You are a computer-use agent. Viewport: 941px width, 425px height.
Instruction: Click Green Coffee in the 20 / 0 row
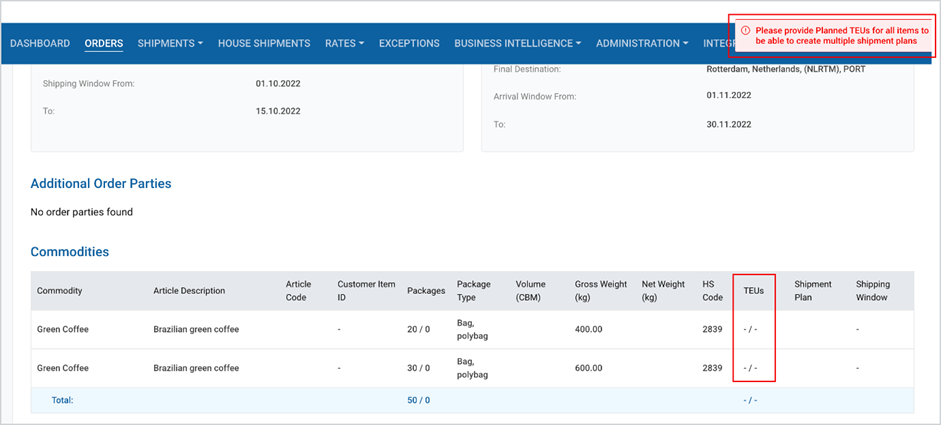click(62, 330)
